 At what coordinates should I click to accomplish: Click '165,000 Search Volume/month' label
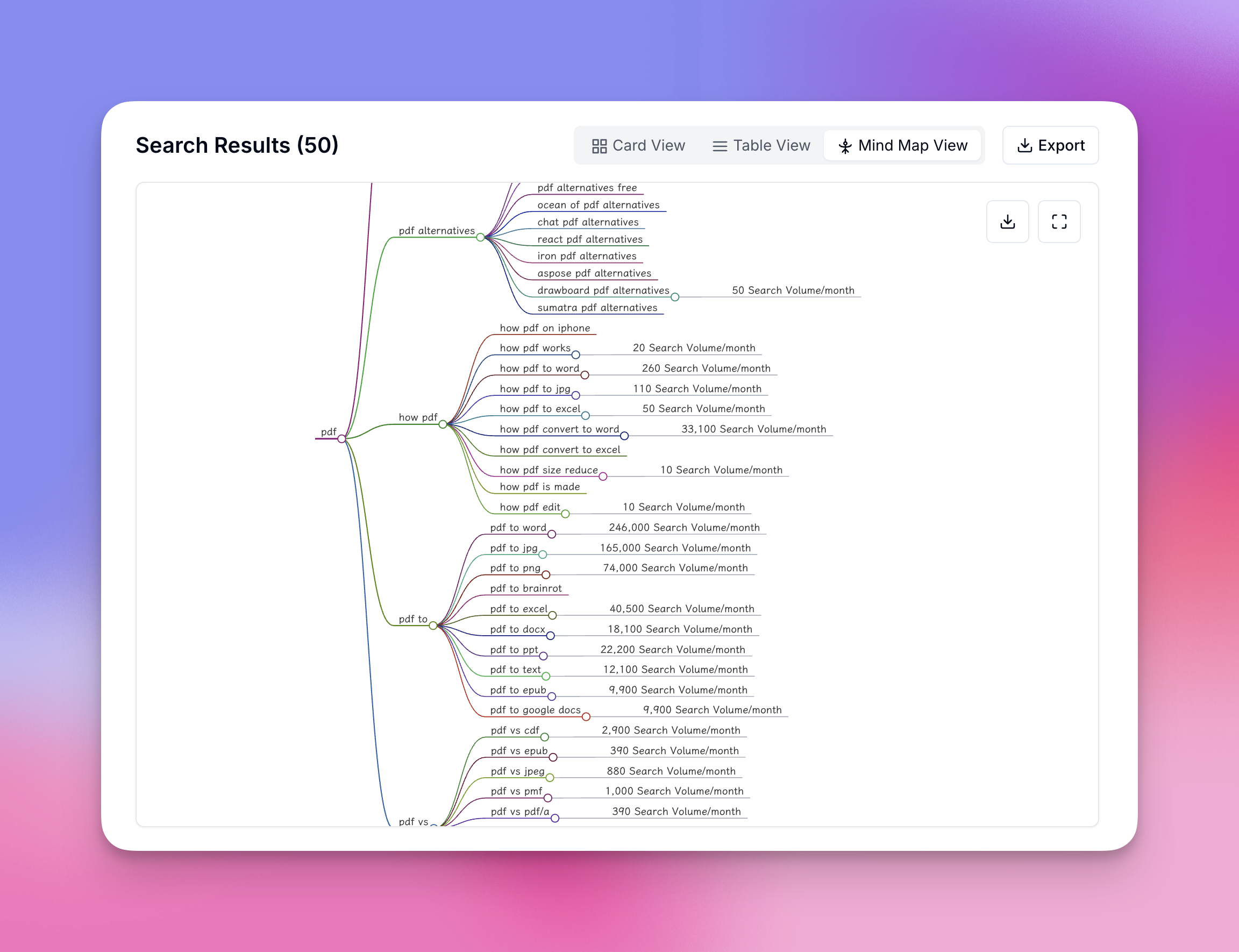click(675, 548)
